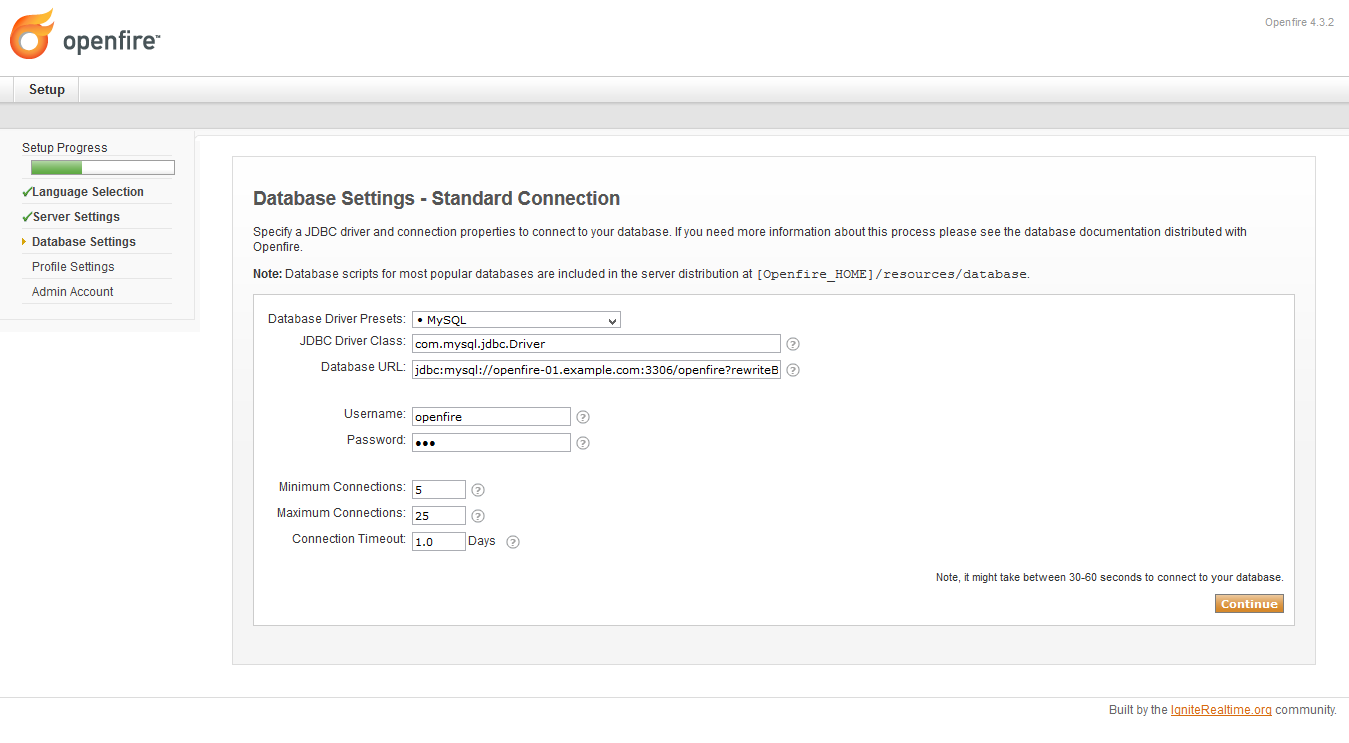Open the Database Driver Presets dropdown
Screen dimensions: 1349x743
pos(516,320)
